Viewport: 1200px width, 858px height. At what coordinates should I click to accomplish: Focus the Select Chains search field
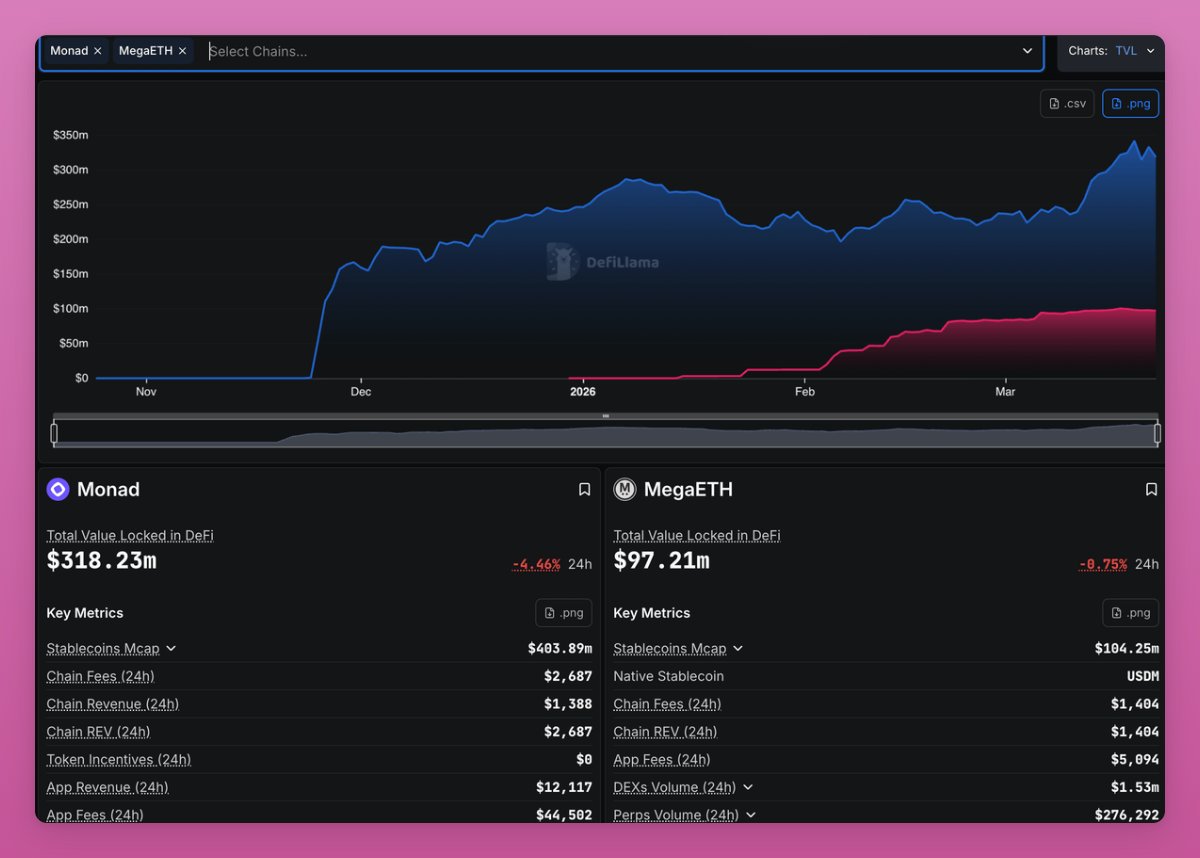coord(600,51)
